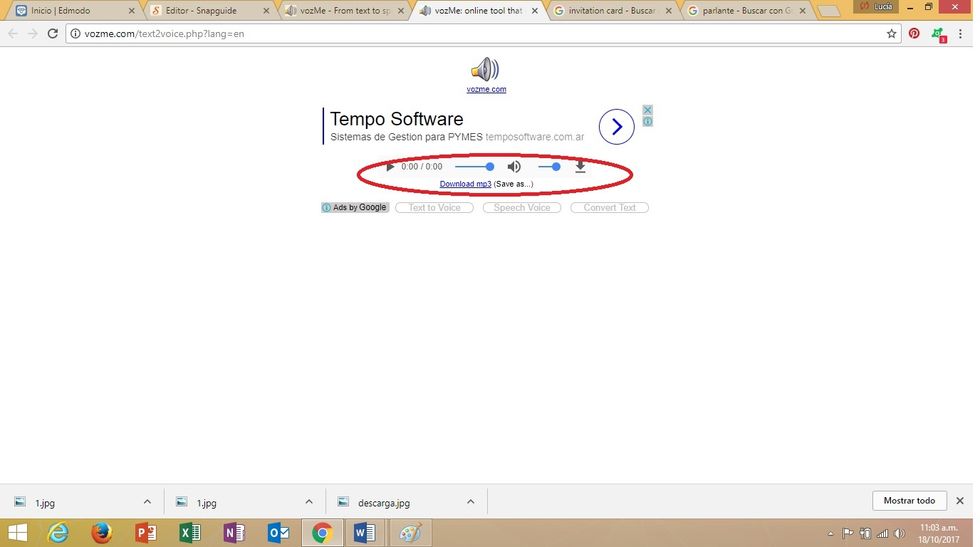Switch to the Editor - Snapguide tab
The image size is (980, 547).
[x=207, y=10]
